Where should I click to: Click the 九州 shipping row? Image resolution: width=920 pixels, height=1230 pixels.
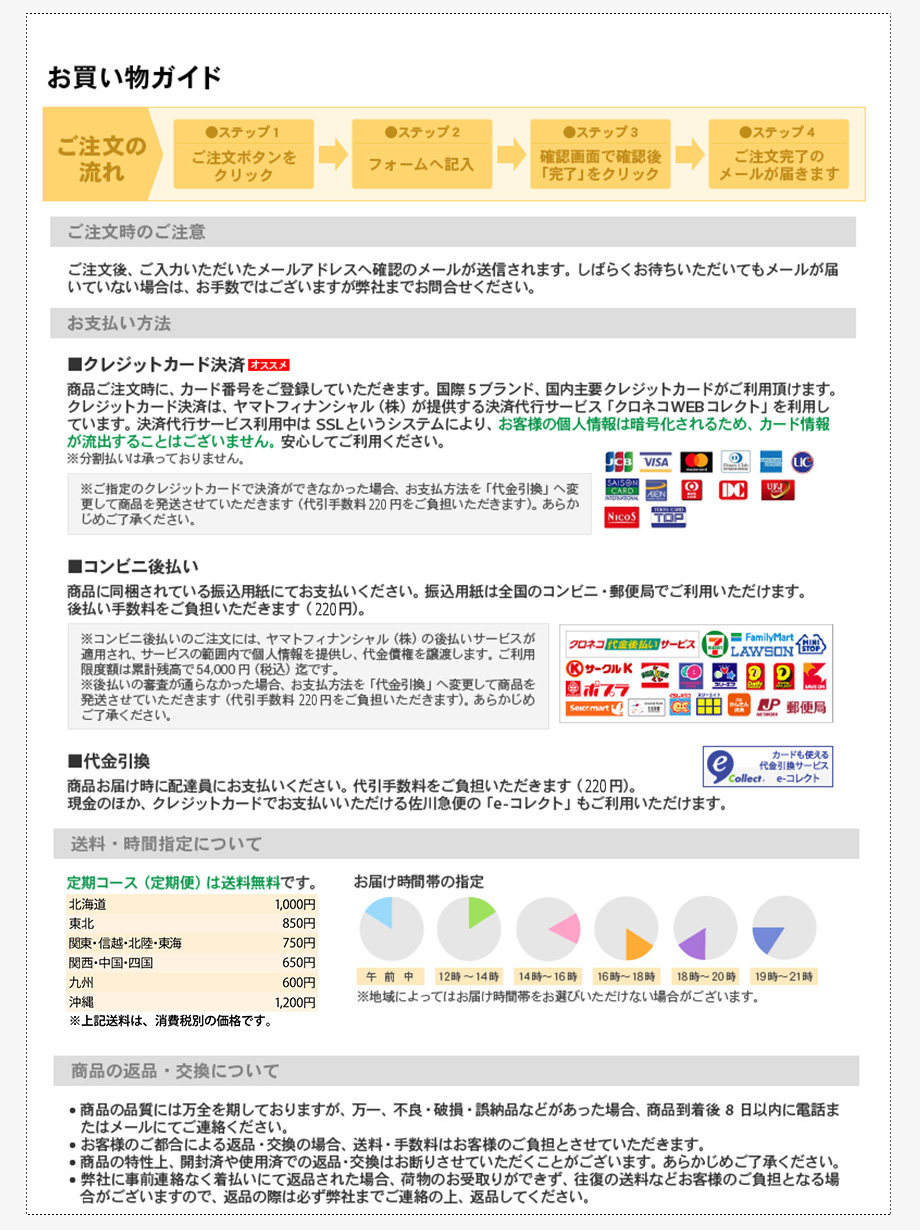pos(192,982)
